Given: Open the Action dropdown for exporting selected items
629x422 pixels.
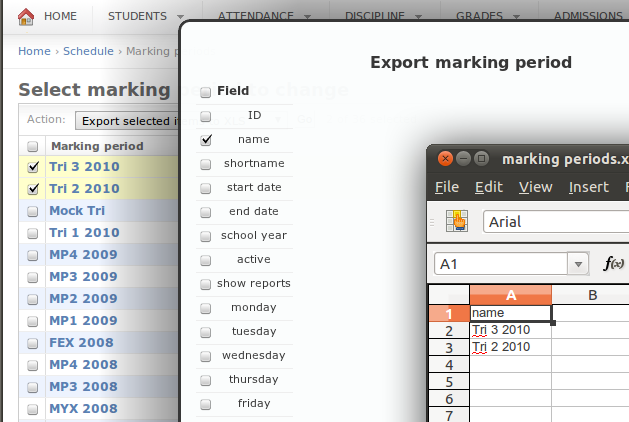Looking at the screenshot, I should pyautogui.click(x=127, y=121).
